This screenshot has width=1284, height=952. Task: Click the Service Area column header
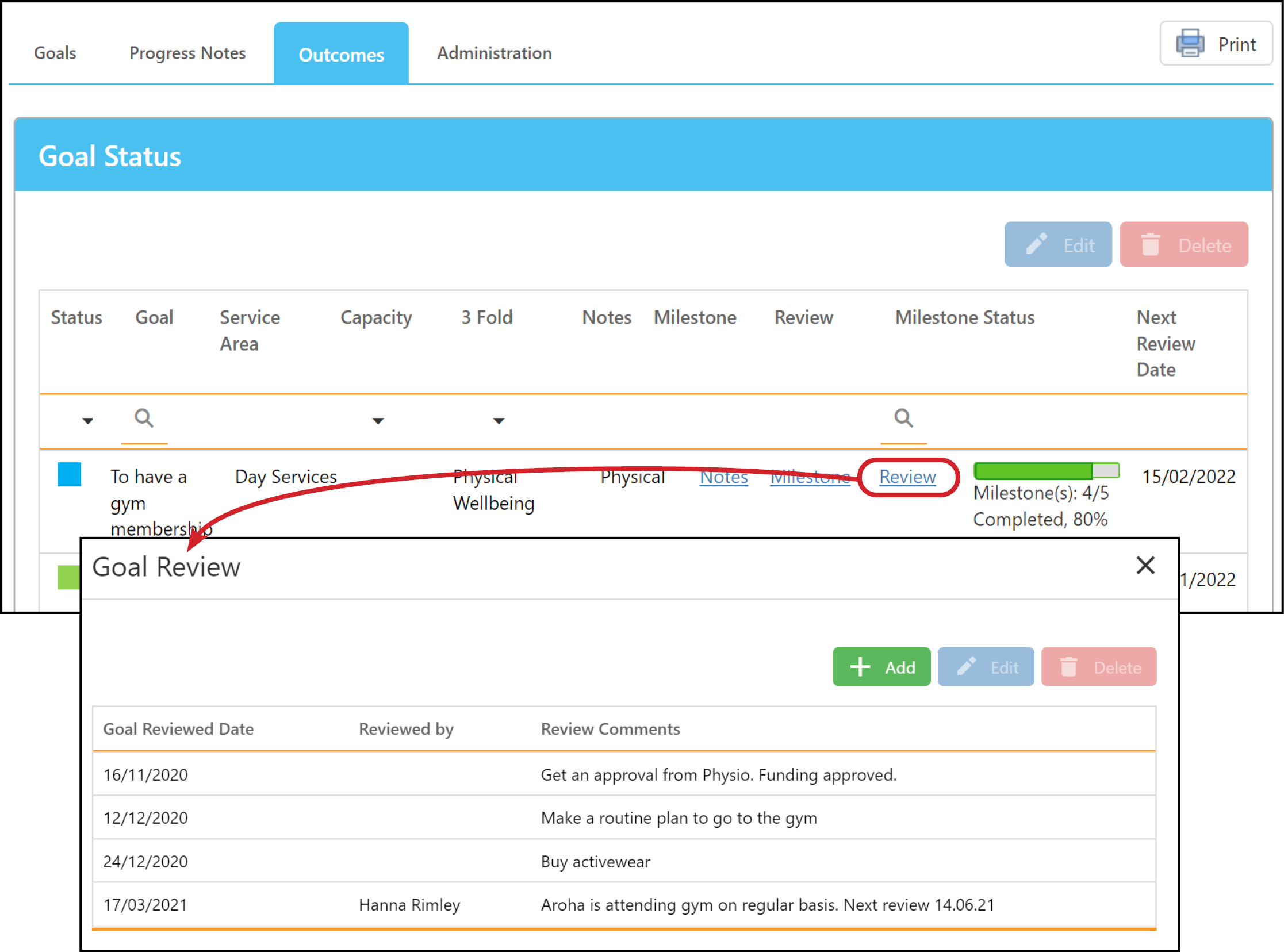coord(250,330)
